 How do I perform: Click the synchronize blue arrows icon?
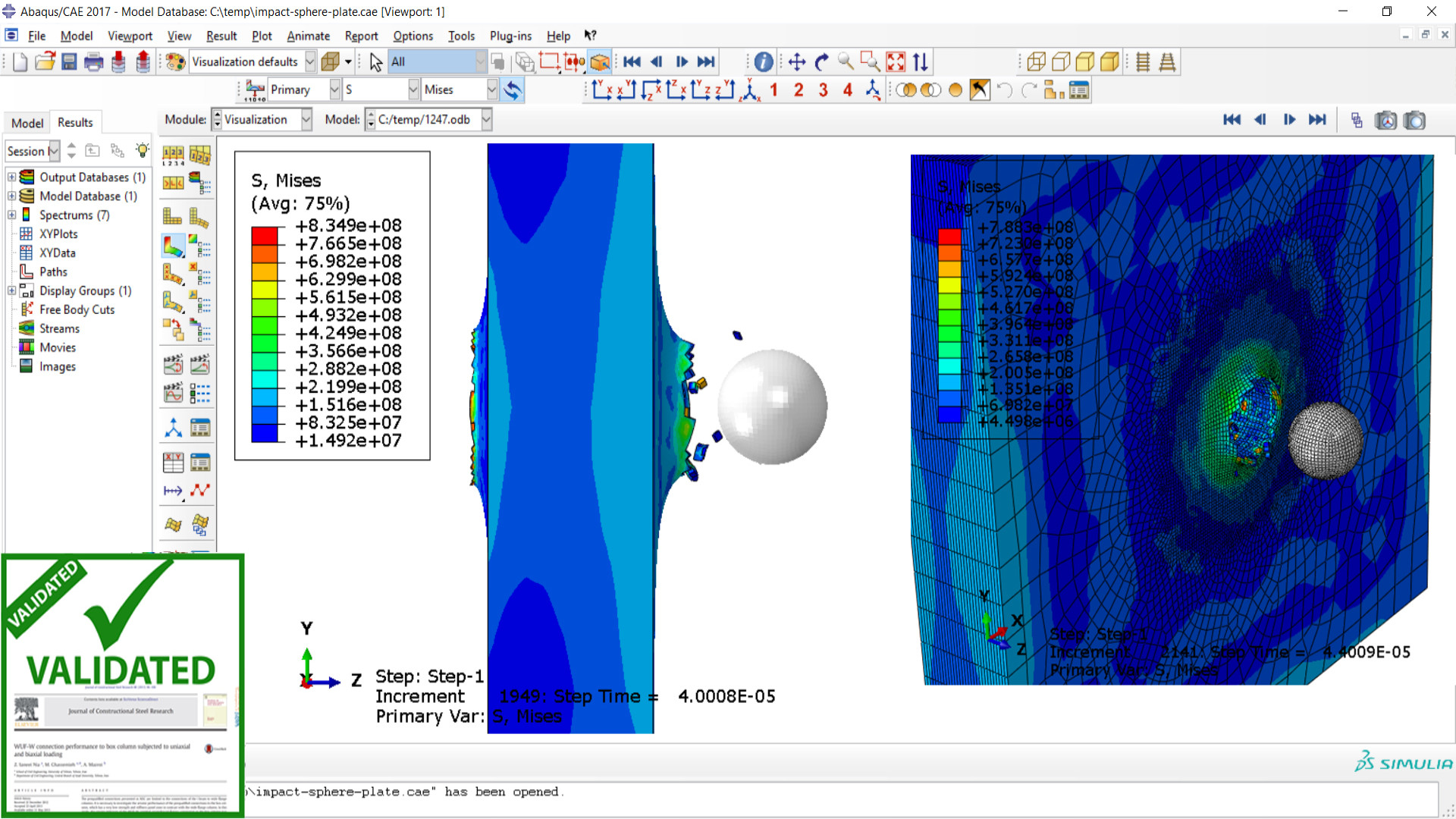coord(513,90)
